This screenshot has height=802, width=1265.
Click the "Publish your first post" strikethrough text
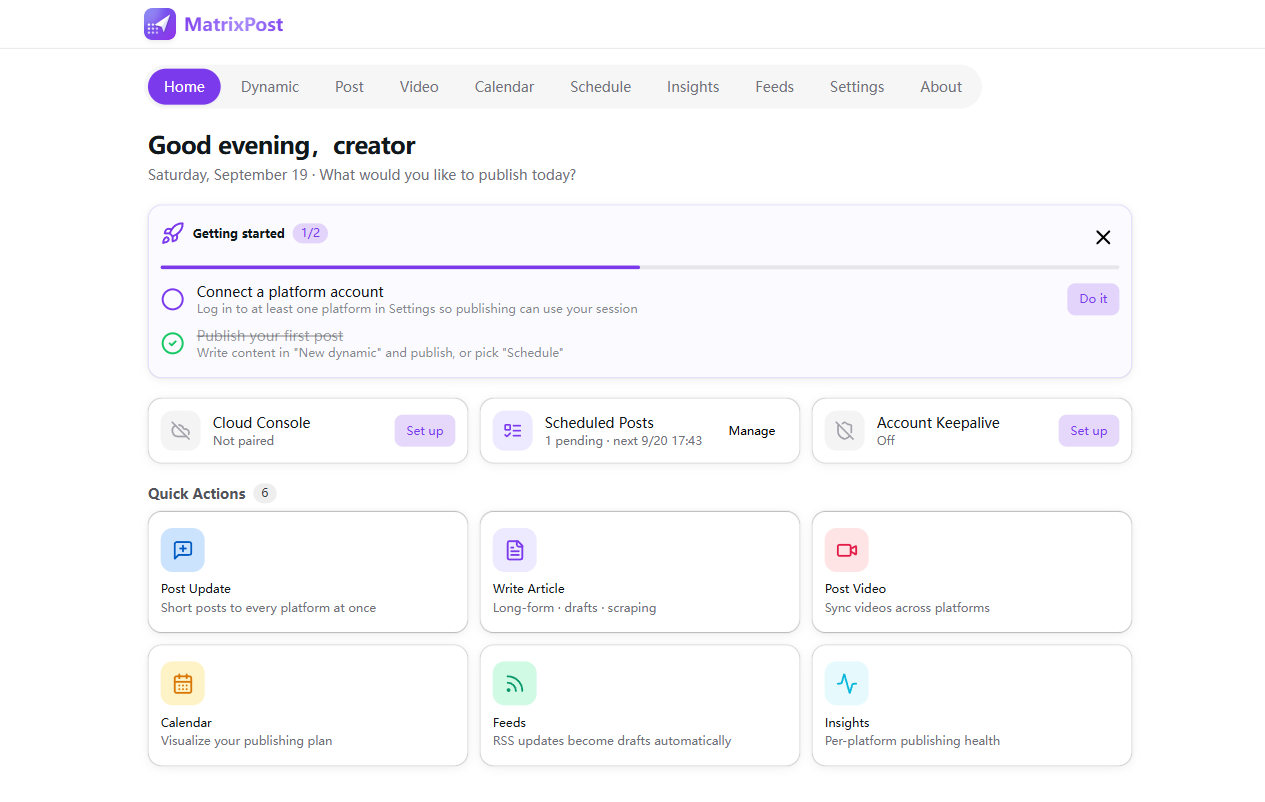270,336
